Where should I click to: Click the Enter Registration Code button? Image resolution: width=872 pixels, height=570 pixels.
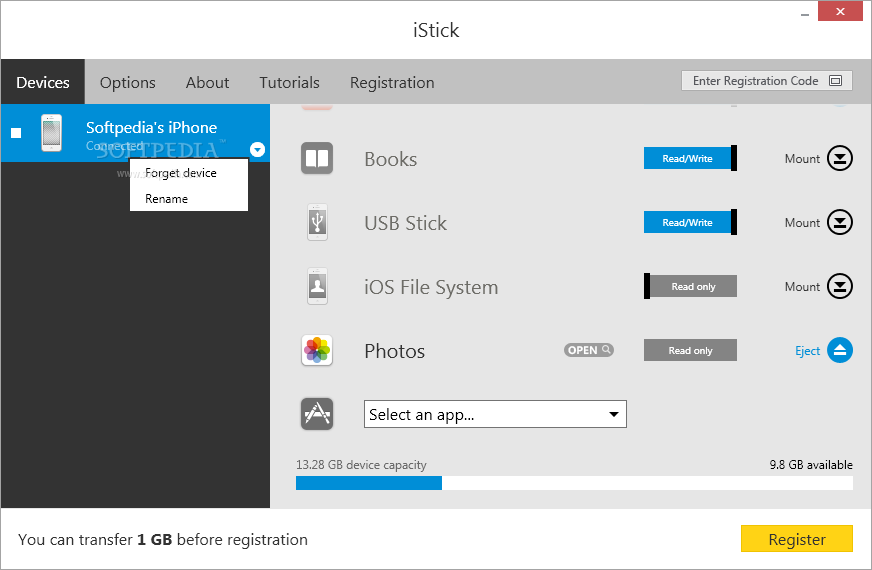click(767, 81)
